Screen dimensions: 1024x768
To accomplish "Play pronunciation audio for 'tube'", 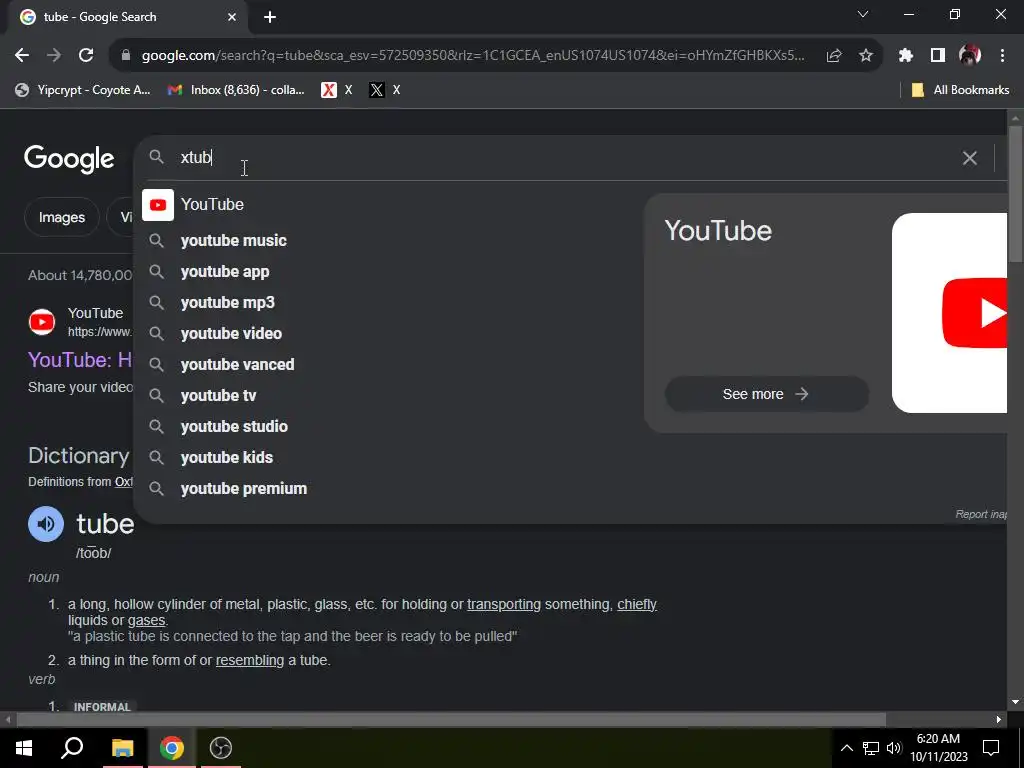I will tap(46, 524).
